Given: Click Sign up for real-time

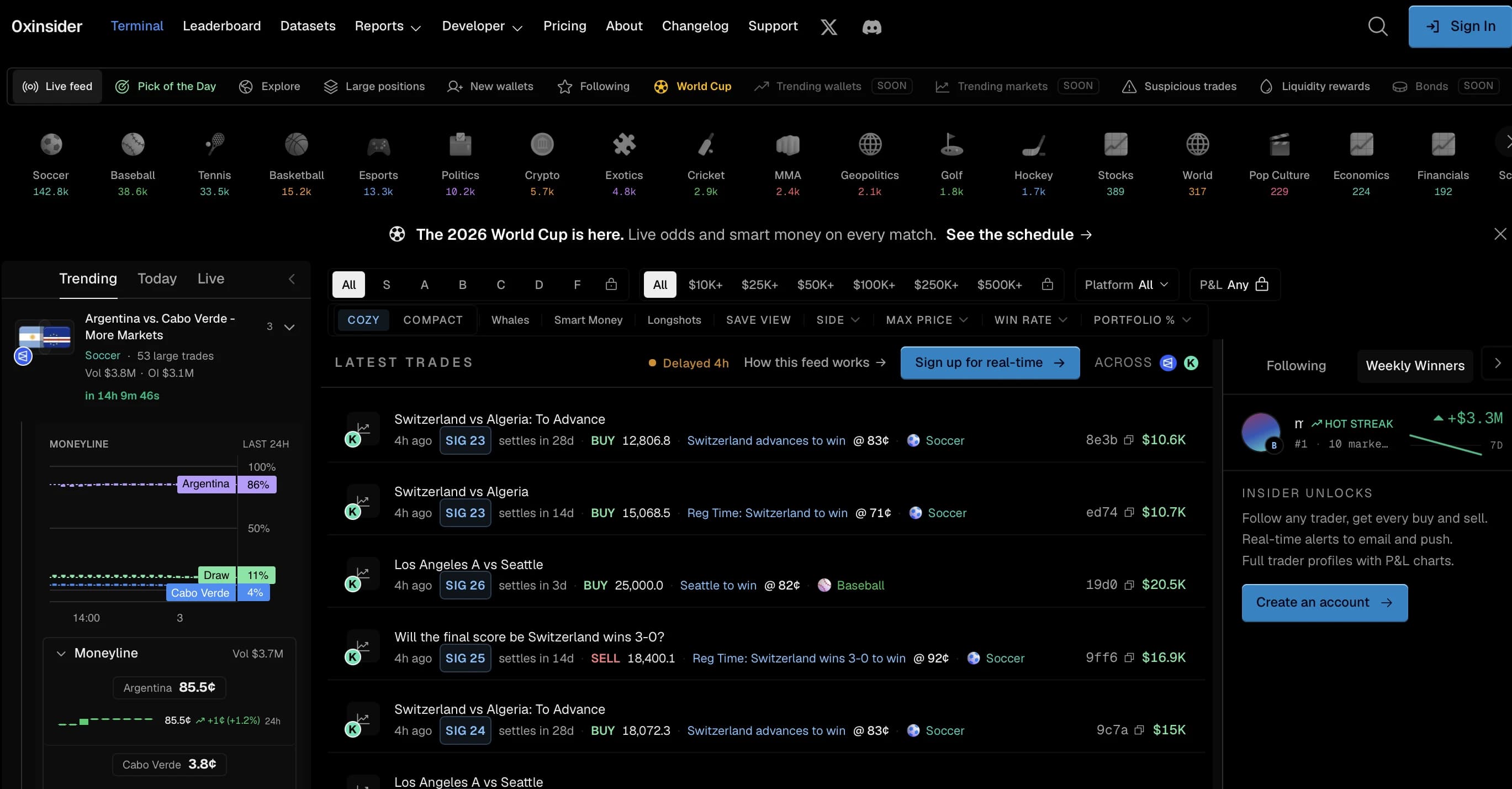Looking at the screenshot, I should click(x=990, y=363).
